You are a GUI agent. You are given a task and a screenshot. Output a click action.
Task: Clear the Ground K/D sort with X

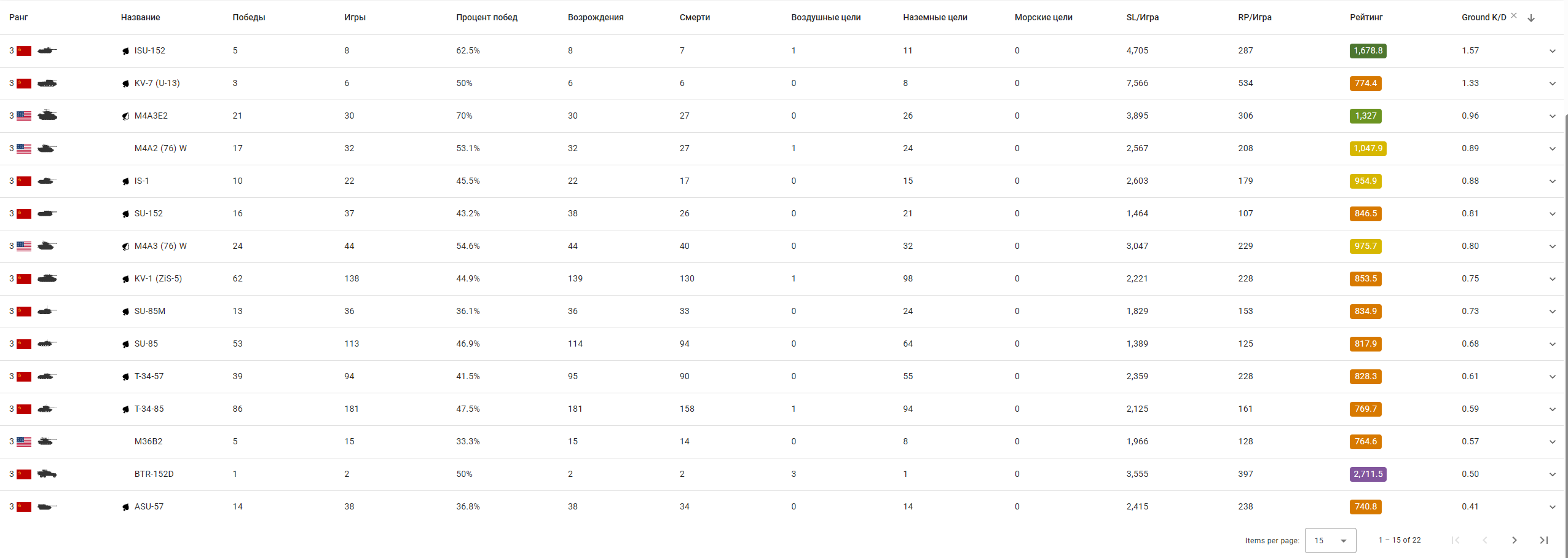coord(1514,16)
